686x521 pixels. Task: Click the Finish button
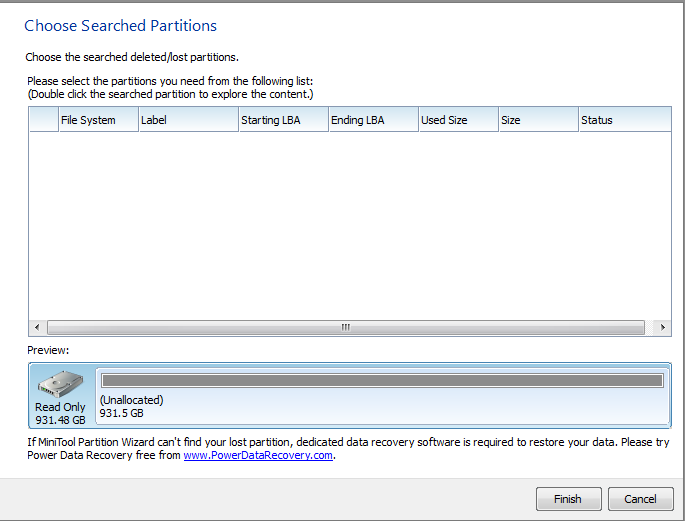click(568, 499)
